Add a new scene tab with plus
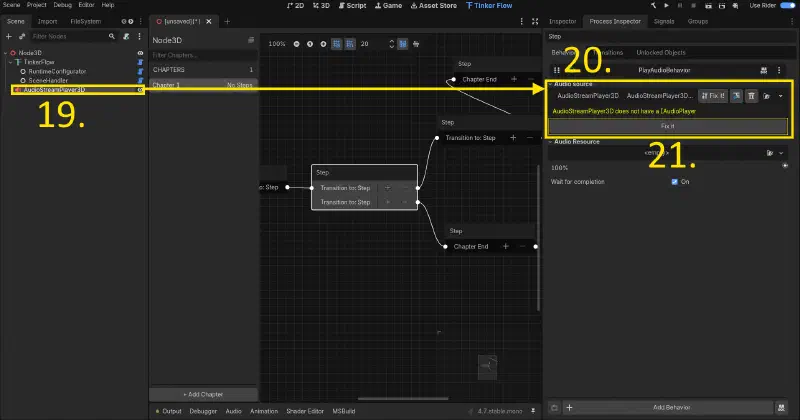This screenshot has height=420, width=800. coord(227,21)
